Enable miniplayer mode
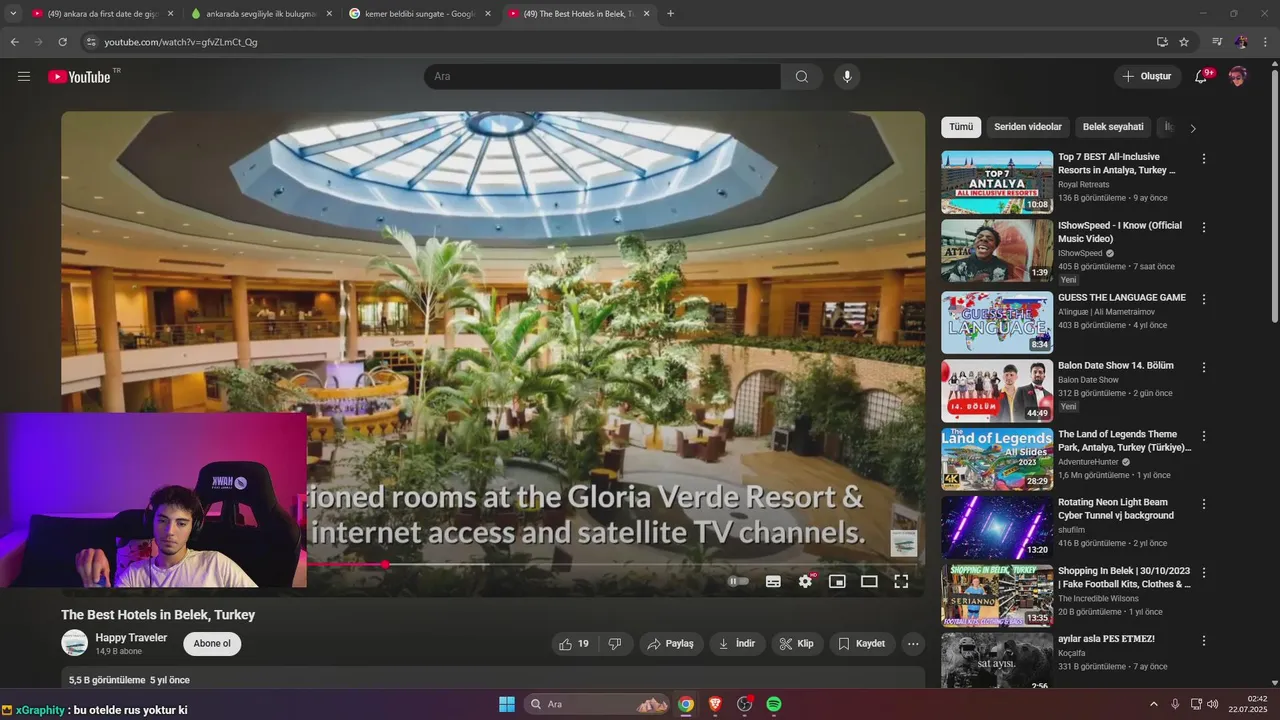This screenshot has height=720, width=1280. (837, 581)
